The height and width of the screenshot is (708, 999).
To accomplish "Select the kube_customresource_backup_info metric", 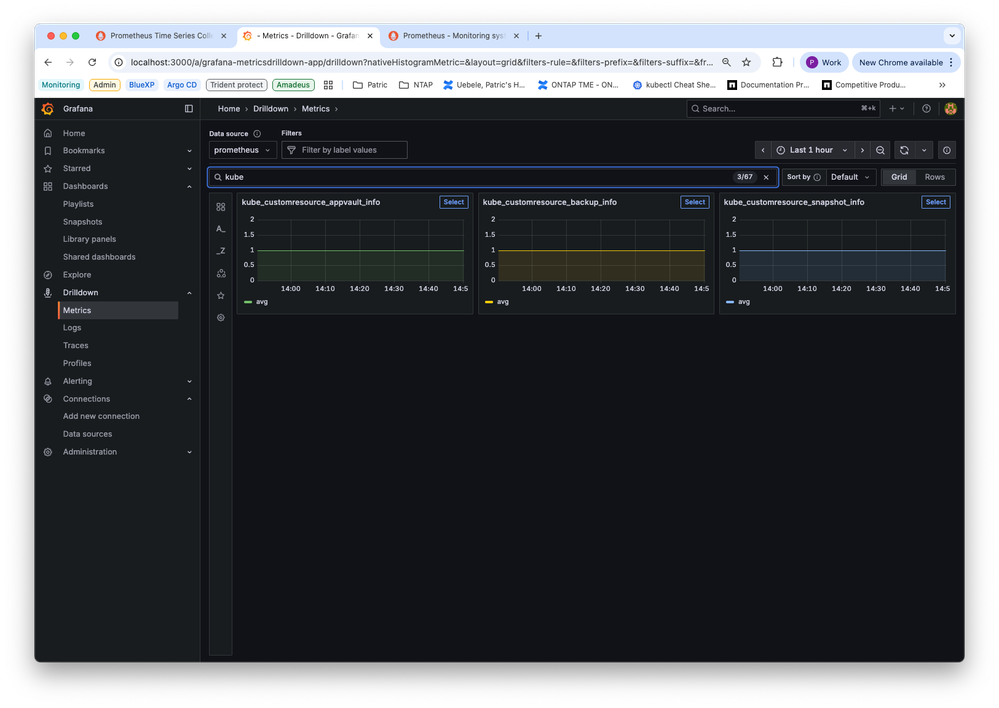I will [x=694, y=202].
